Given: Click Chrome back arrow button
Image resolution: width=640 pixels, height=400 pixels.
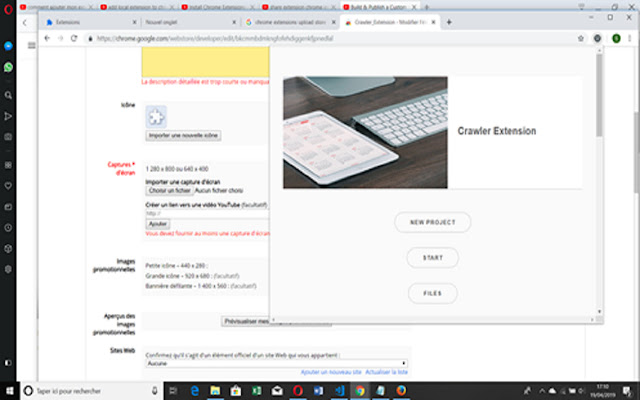Looking at the screenshot, I should click(x=47, y=38).
